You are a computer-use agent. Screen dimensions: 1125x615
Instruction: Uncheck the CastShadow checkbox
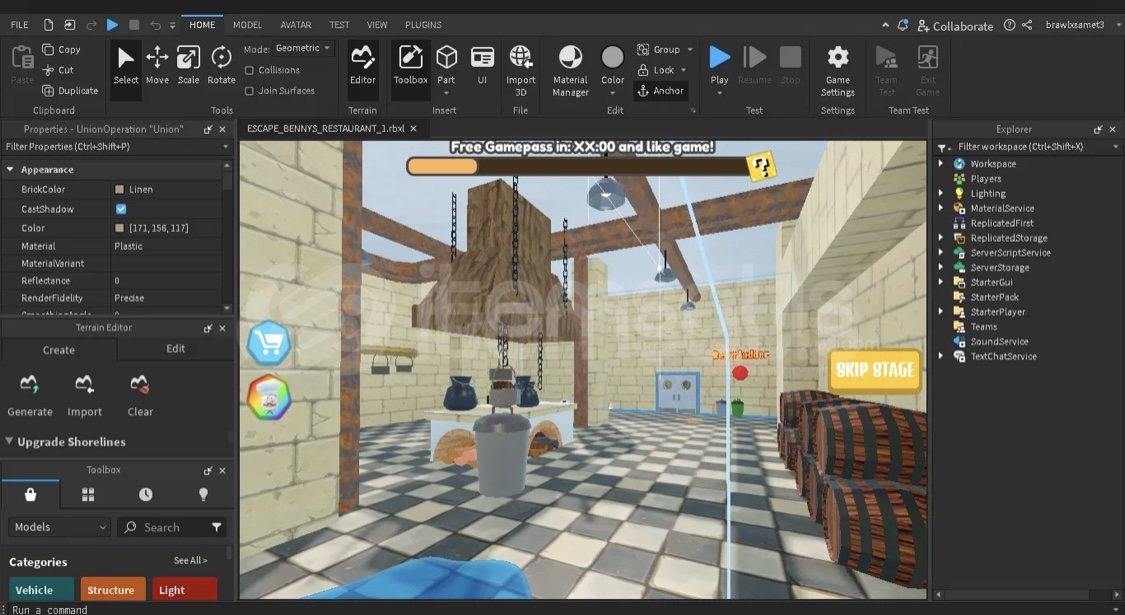(121, 209)
